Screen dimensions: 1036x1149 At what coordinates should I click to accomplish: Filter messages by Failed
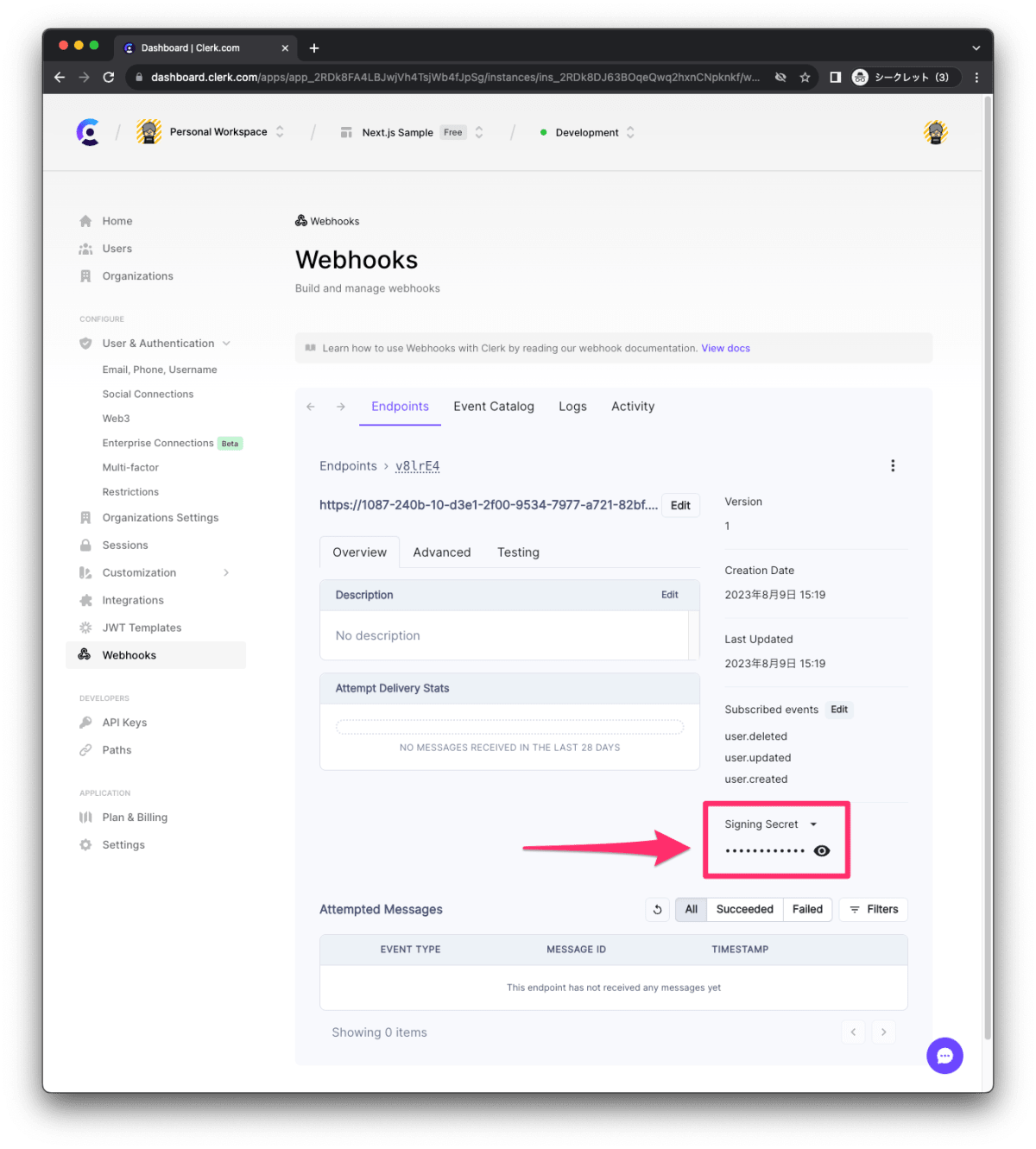click(807, 909)
